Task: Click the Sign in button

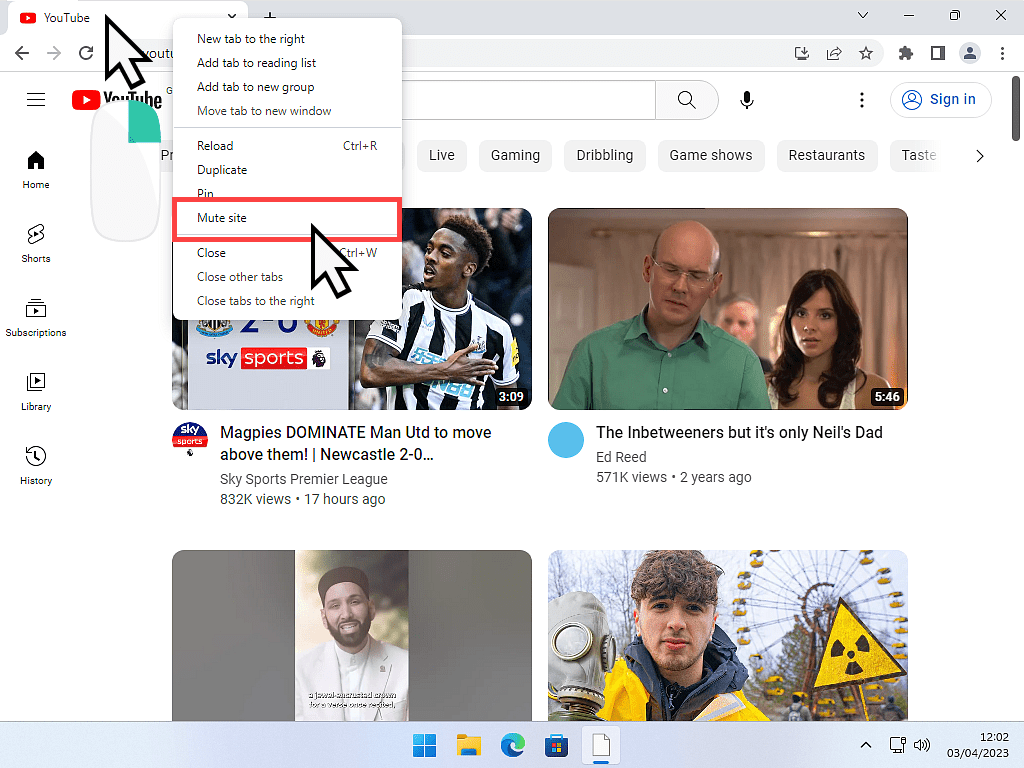Action: click(x=940, y=100)
